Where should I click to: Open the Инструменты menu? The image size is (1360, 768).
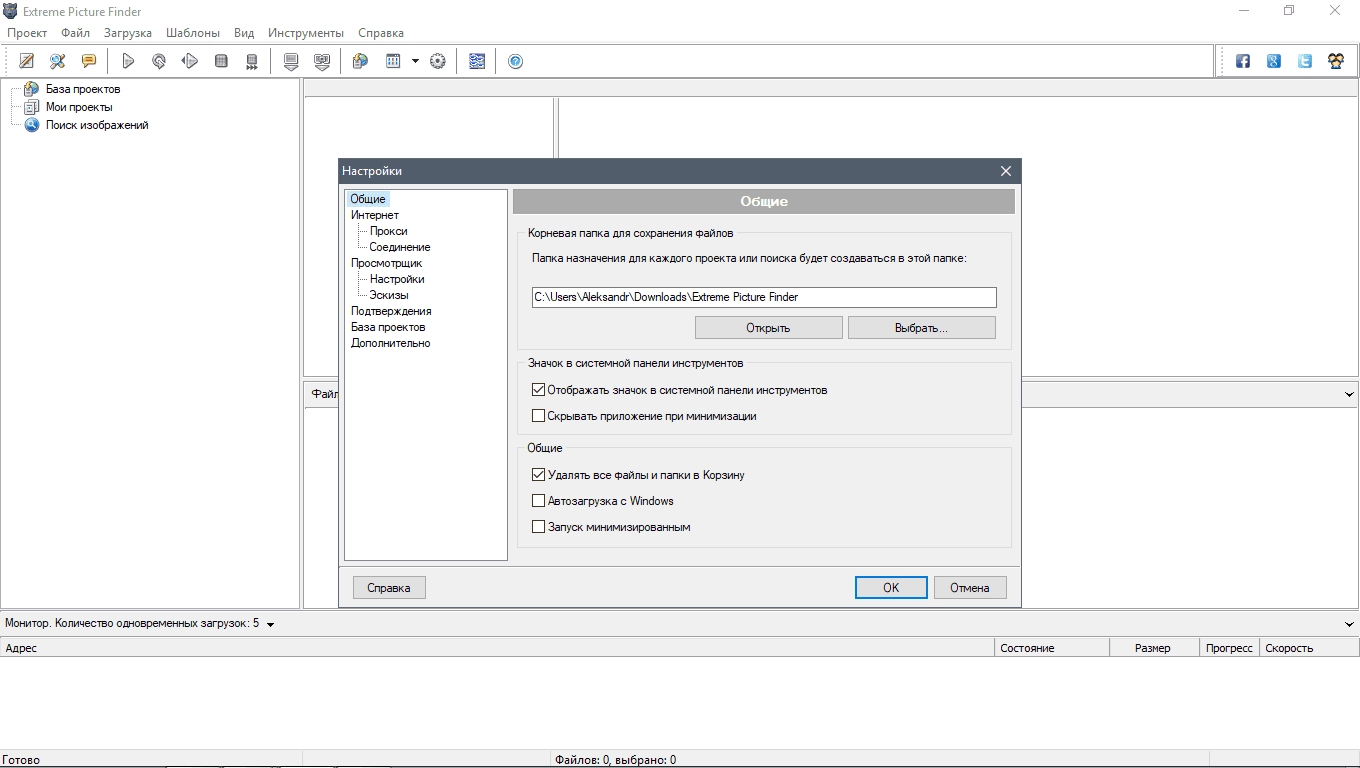coord(306,33)
